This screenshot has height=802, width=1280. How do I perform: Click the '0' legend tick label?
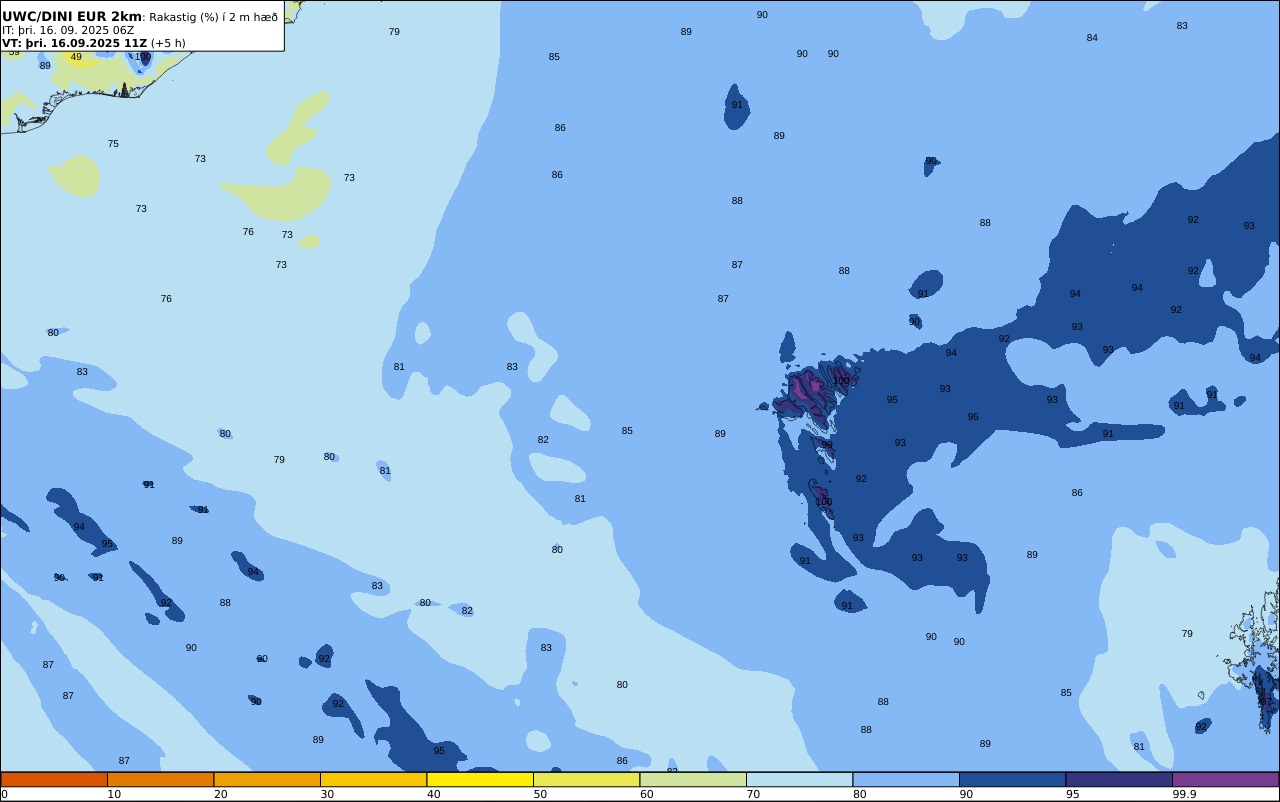coord(4,794)
